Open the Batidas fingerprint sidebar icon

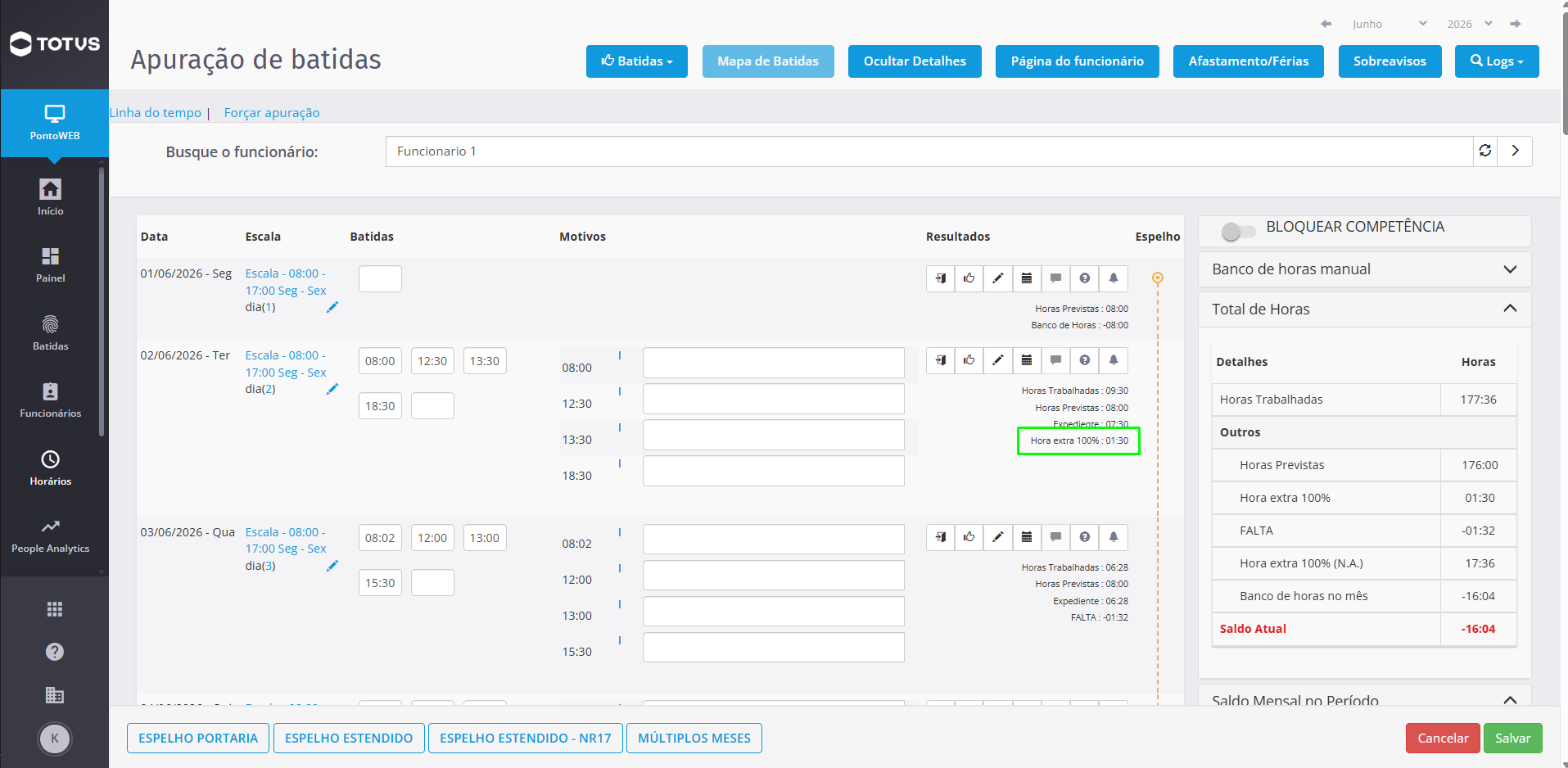click(x=50, y=332)
